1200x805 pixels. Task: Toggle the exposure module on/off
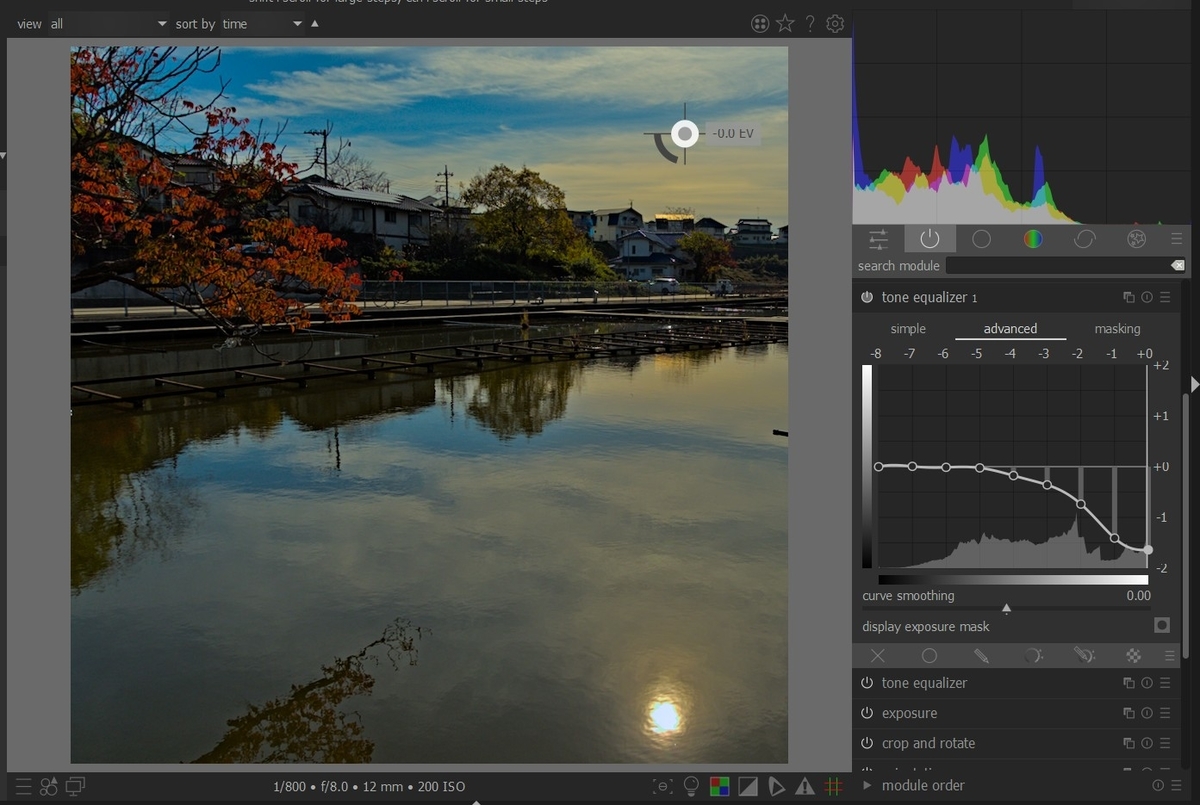coord(867,713)
